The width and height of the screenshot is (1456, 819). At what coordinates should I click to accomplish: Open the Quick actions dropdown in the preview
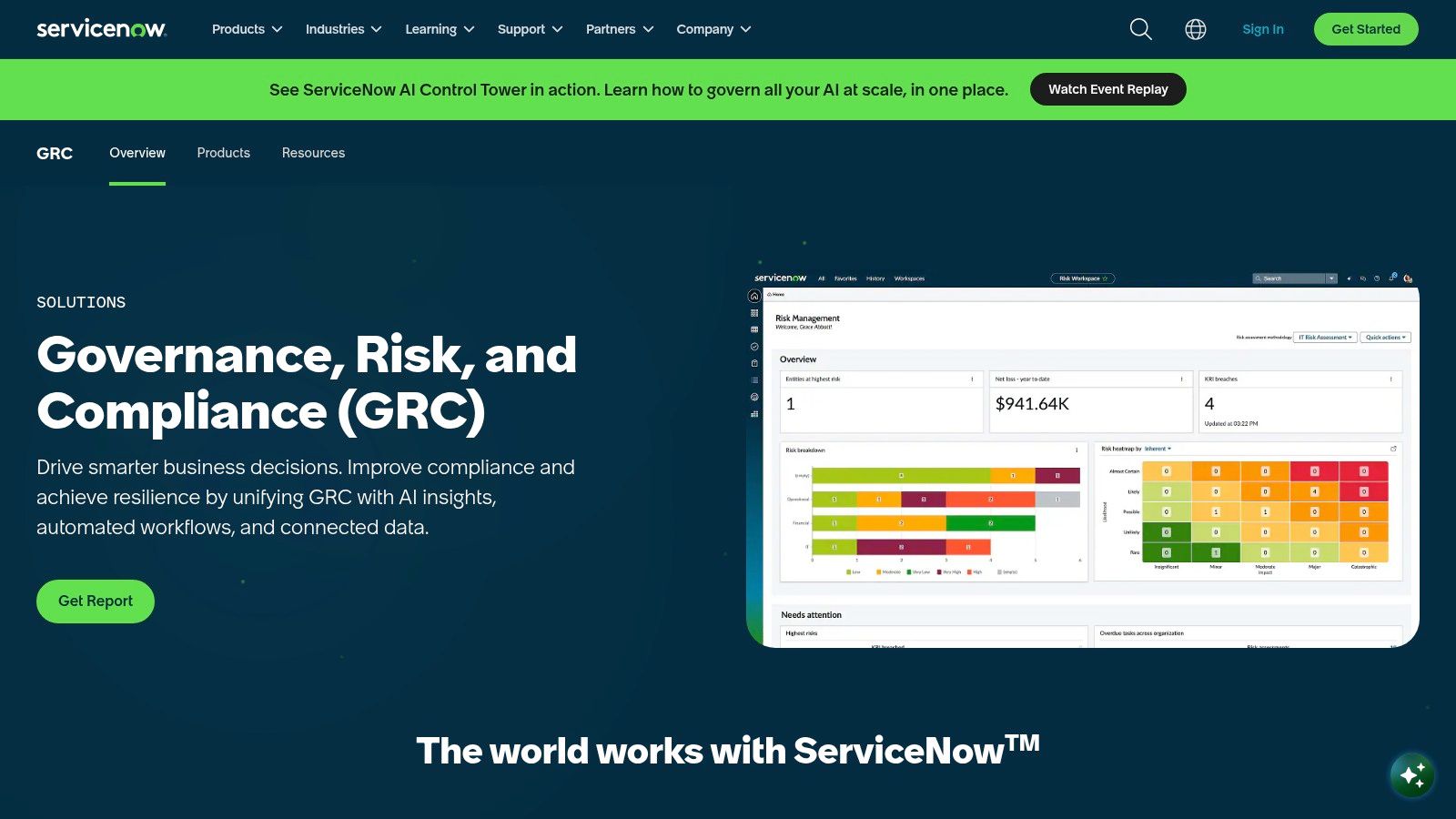1385,338
